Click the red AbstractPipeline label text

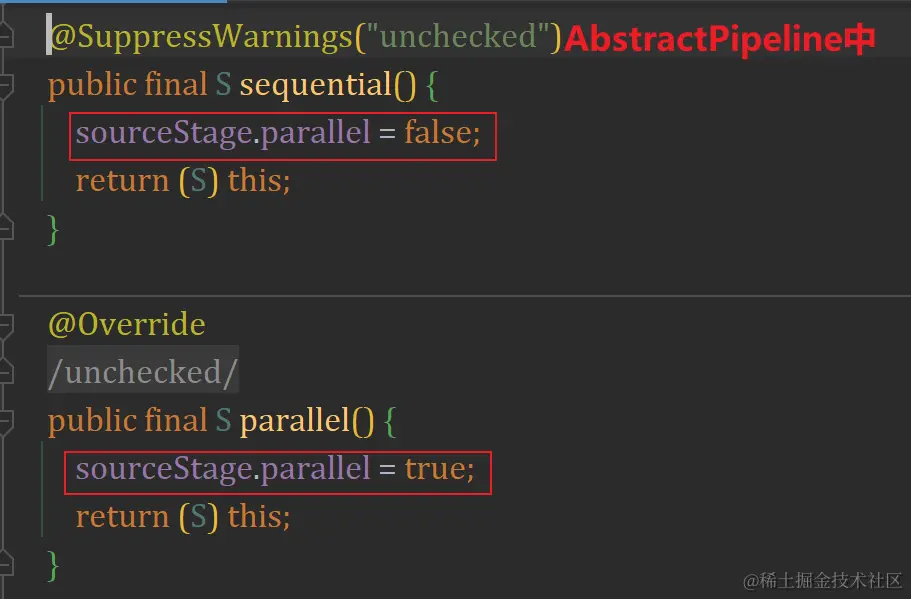click(720, 39)
